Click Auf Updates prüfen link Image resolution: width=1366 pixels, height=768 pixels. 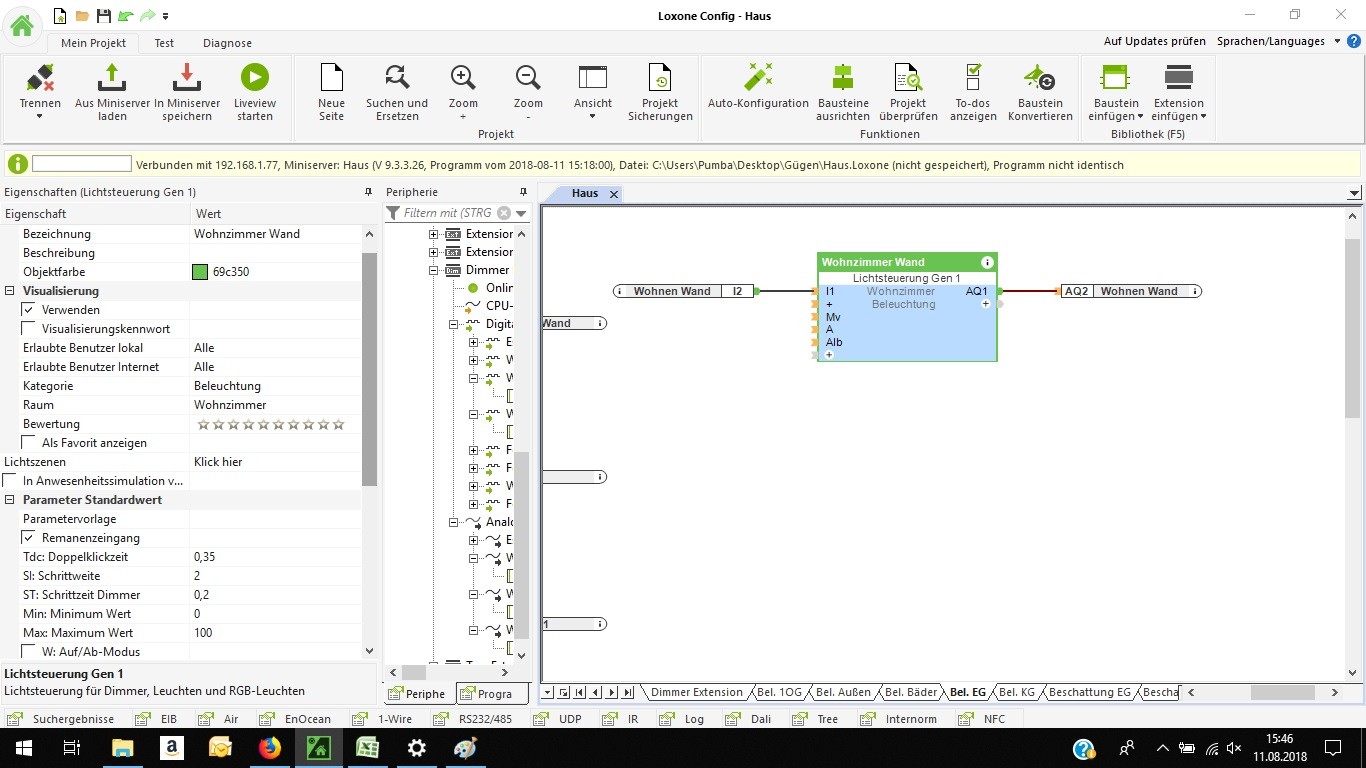(x=1154, y=41)
